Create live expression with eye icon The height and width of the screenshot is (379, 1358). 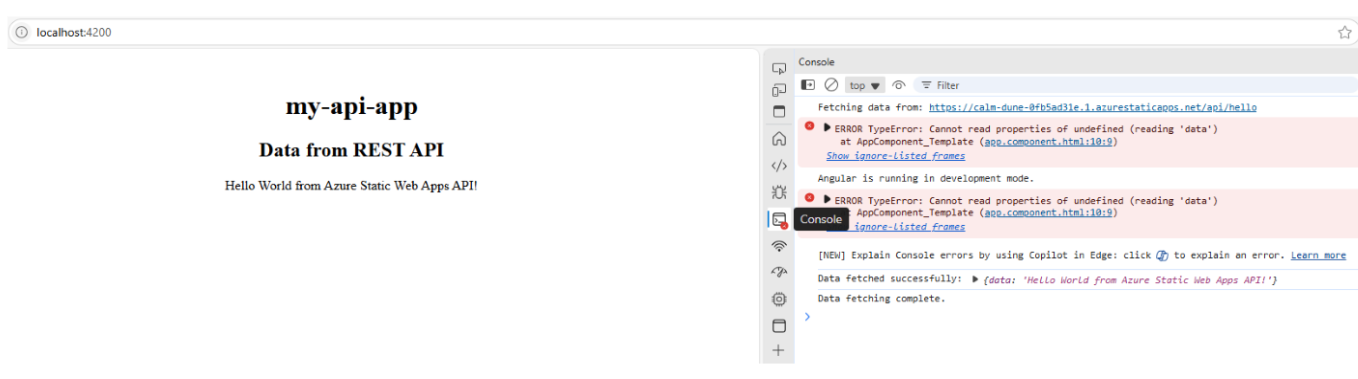click(898, 85)
